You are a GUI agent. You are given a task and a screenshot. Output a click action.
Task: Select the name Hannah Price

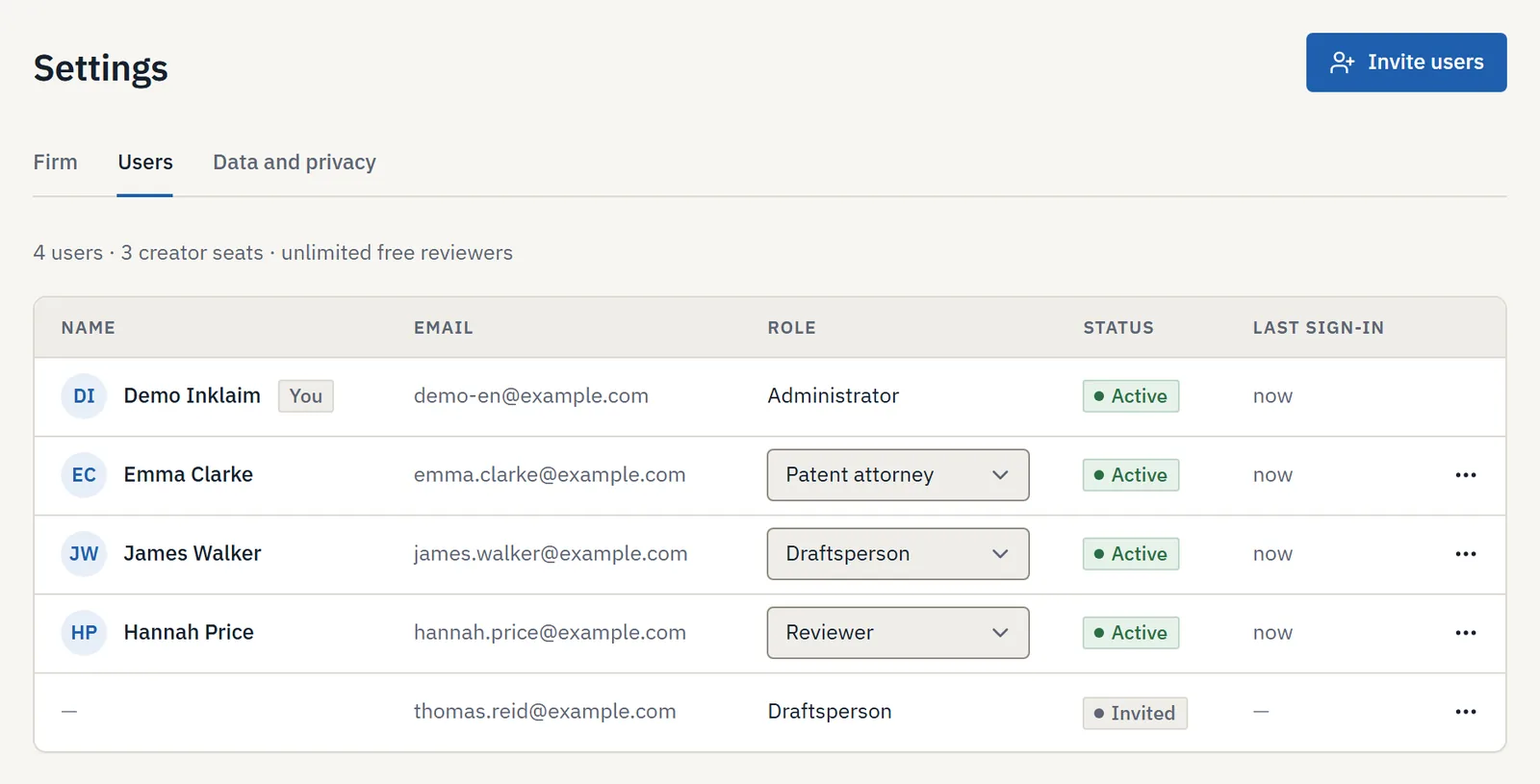pyautogui.click(x=189, y=632)
